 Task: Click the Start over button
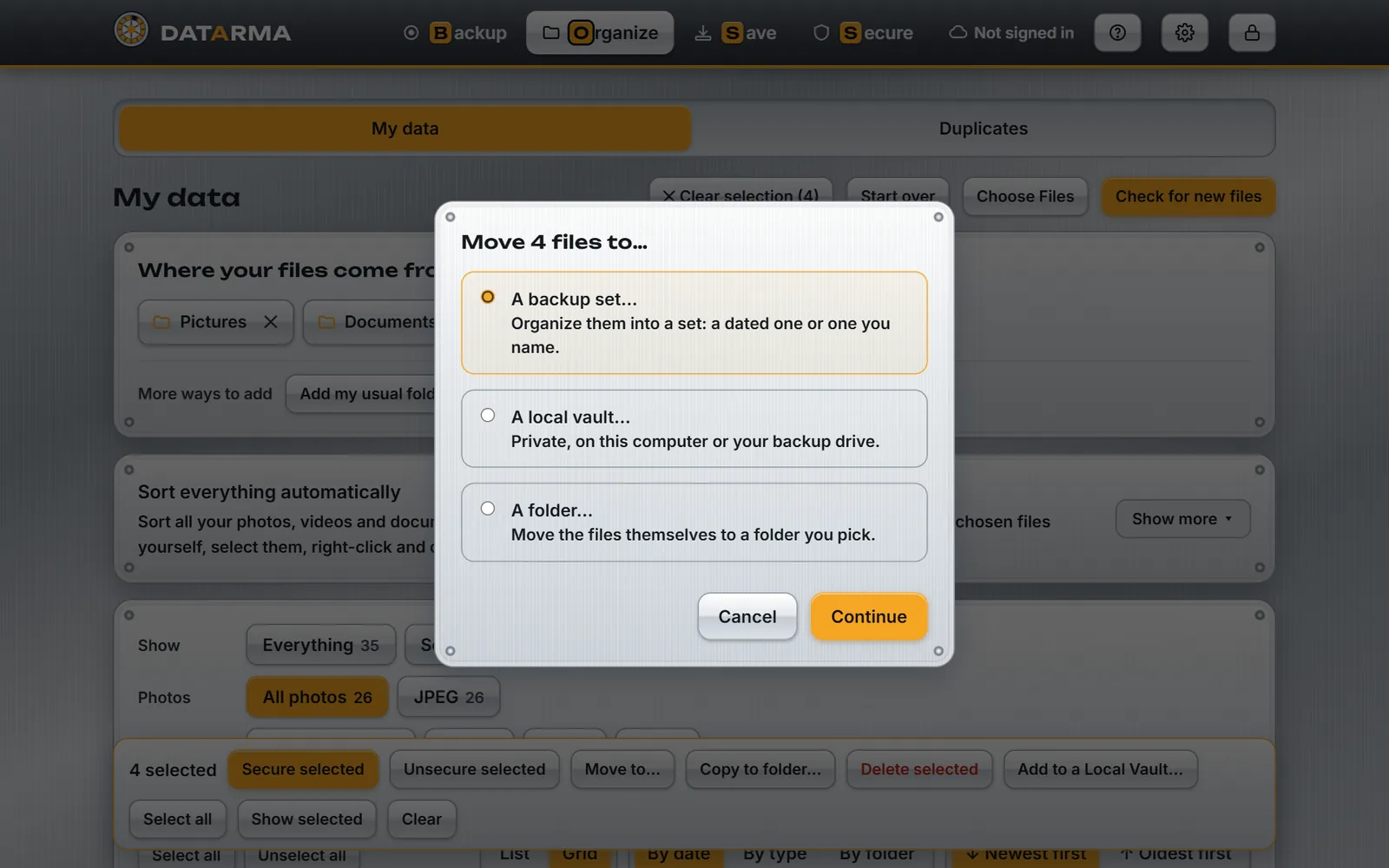[x=898, y=193]
